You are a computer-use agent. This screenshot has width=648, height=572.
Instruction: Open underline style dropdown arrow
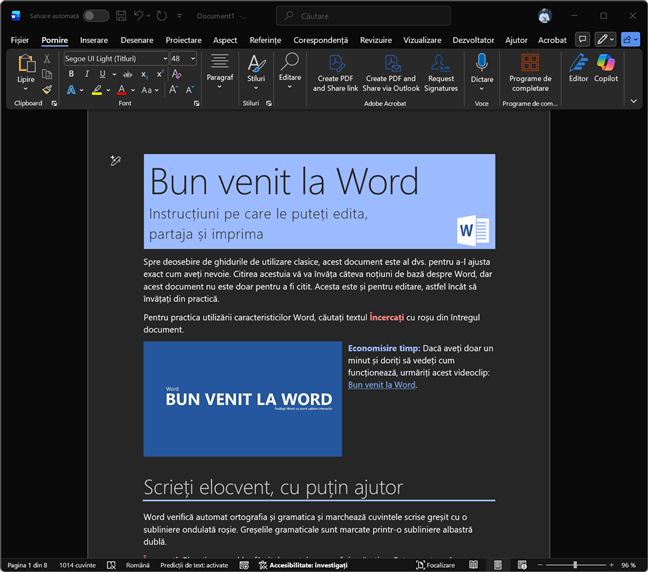pos(114,74)
